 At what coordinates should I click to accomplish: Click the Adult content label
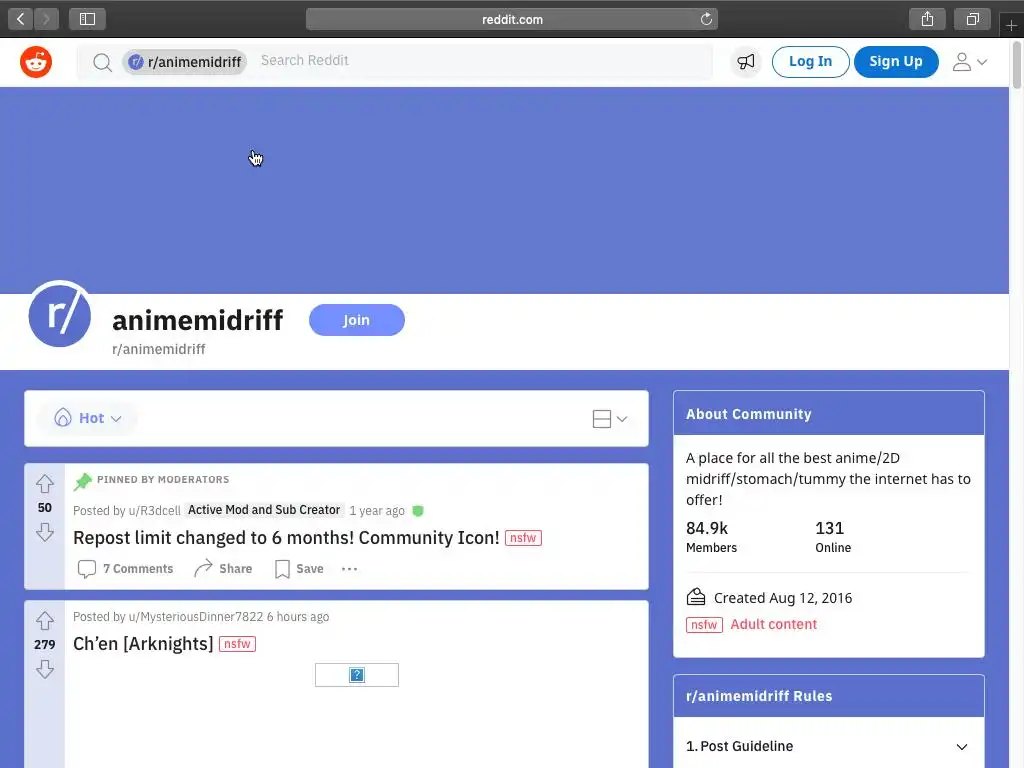(x=773, y=624)
